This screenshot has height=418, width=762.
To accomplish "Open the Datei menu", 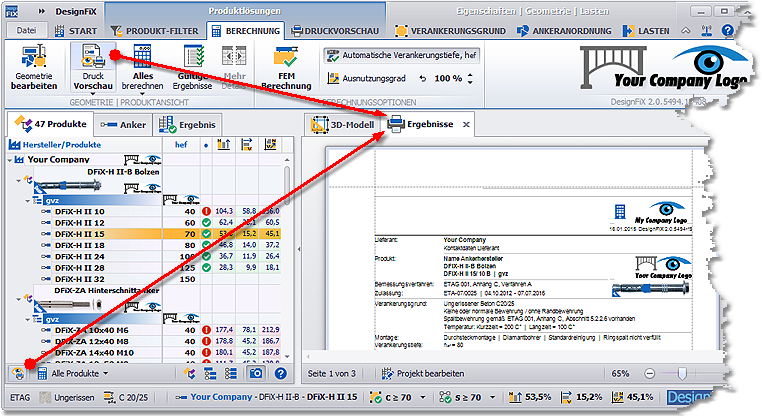I will click(x=26, y=30).
